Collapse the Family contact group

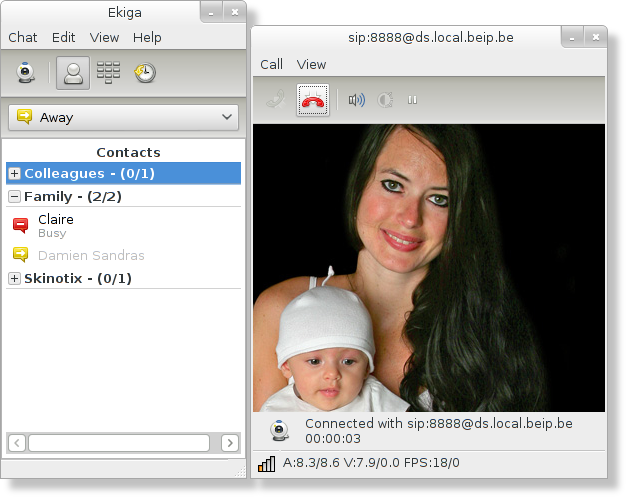[x=14, y=197]
